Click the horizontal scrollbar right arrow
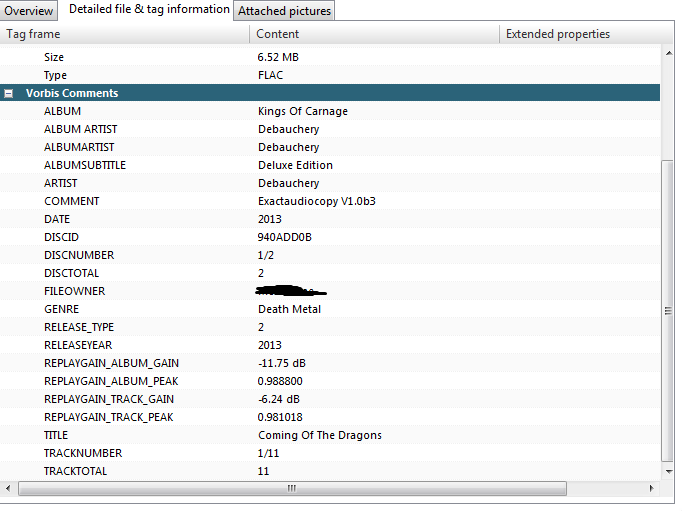 (652, 488)
